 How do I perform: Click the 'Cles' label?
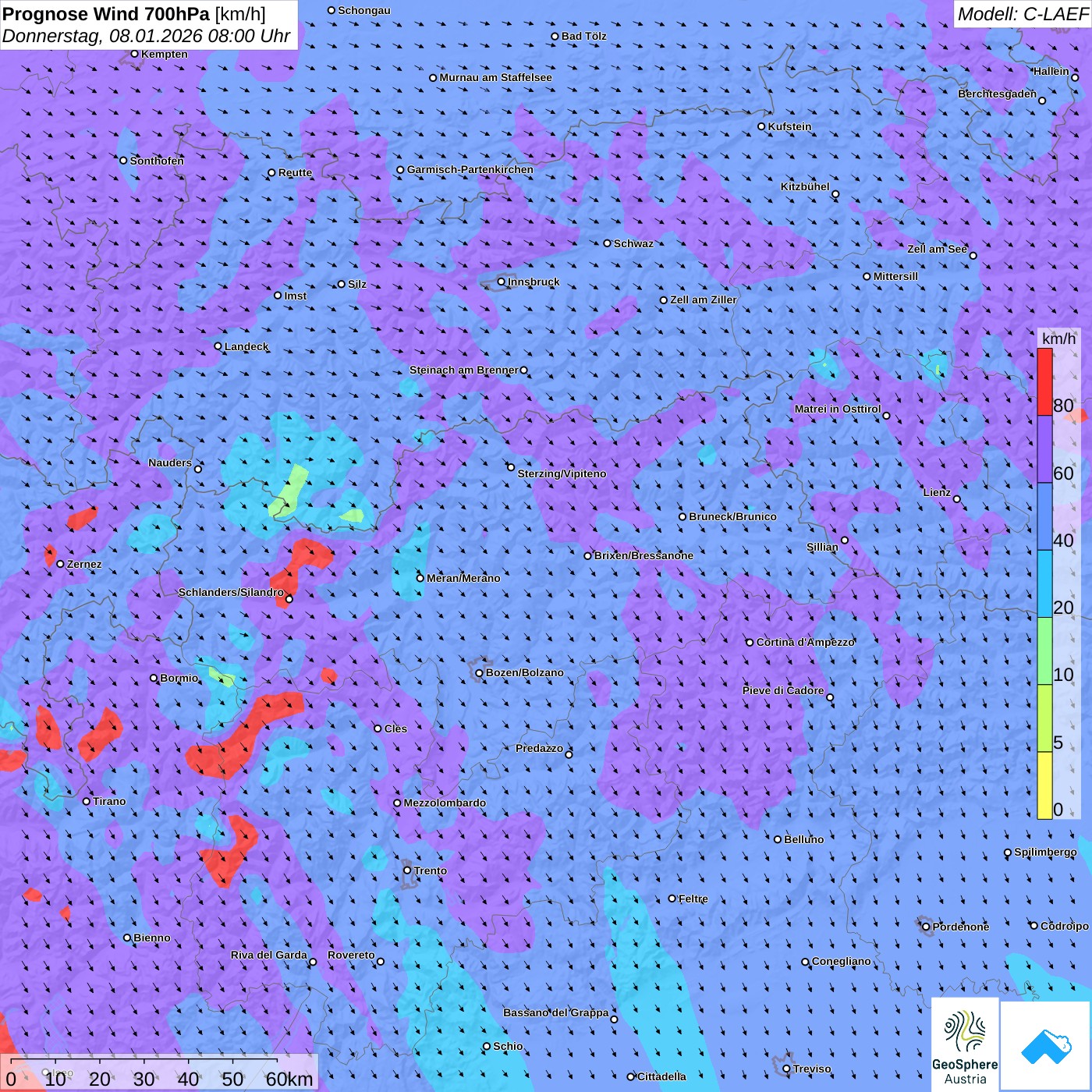[x=396, y=729]
